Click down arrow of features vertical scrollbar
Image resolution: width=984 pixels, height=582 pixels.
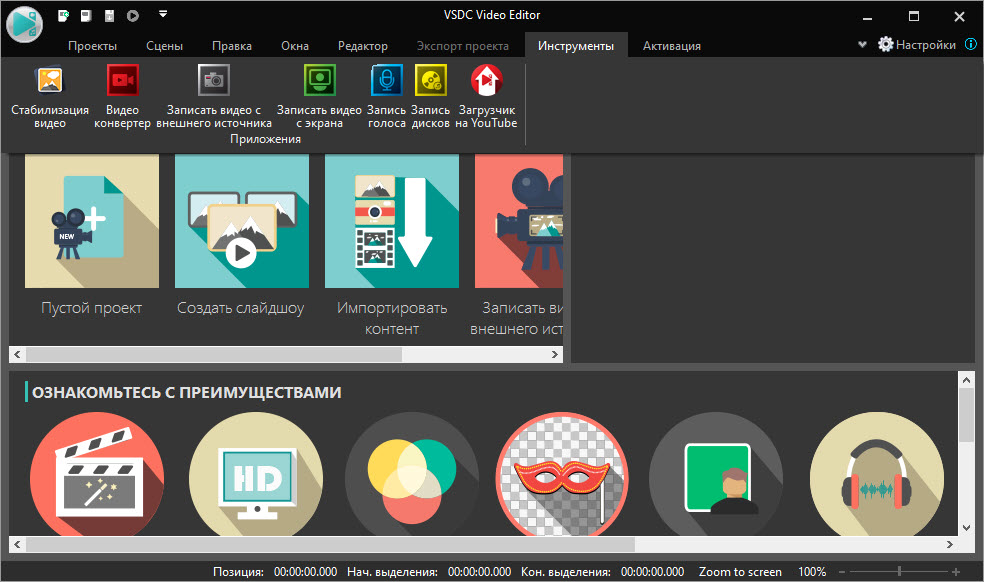[966, 528]
